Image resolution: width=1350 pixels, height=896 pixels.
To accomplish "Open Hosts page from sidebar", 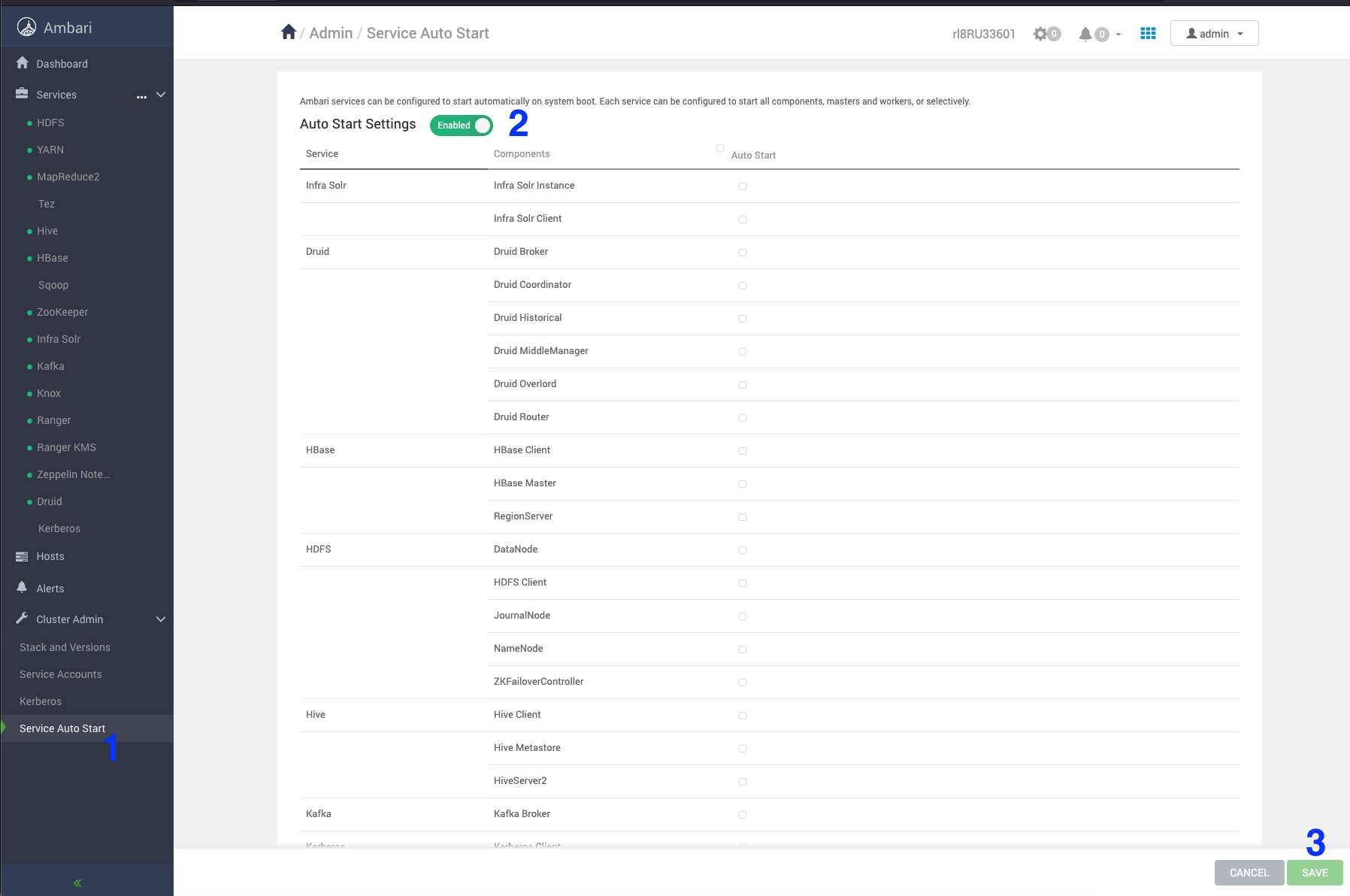I will click(x=50, y=556).
